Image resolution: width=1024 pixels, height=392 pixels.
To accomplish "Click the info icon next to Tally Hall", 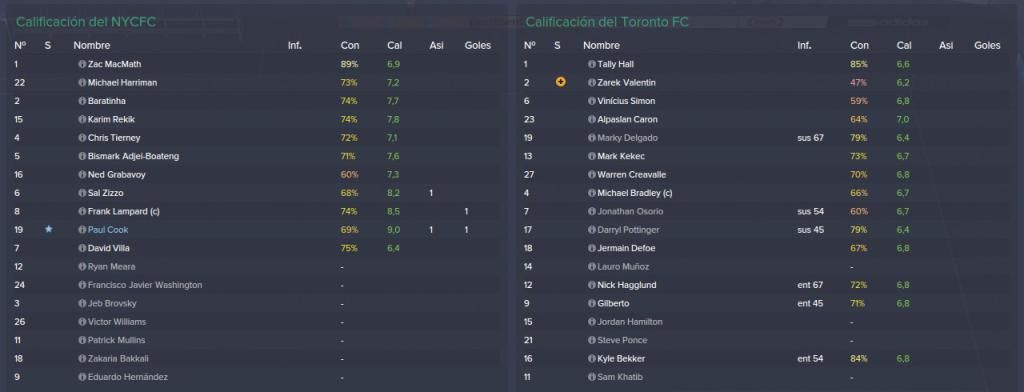I will point(592,65).
